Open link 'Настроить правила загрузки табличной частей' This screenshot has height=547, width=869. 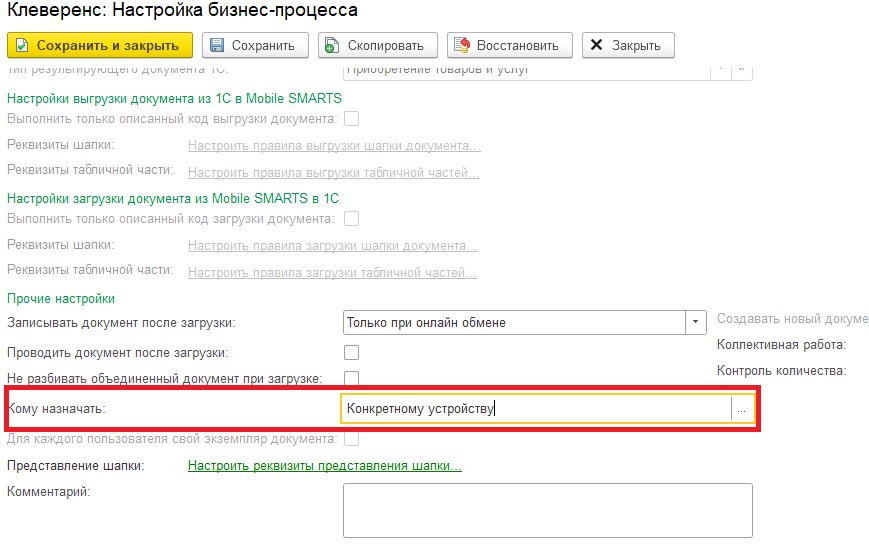click(332, 273)
